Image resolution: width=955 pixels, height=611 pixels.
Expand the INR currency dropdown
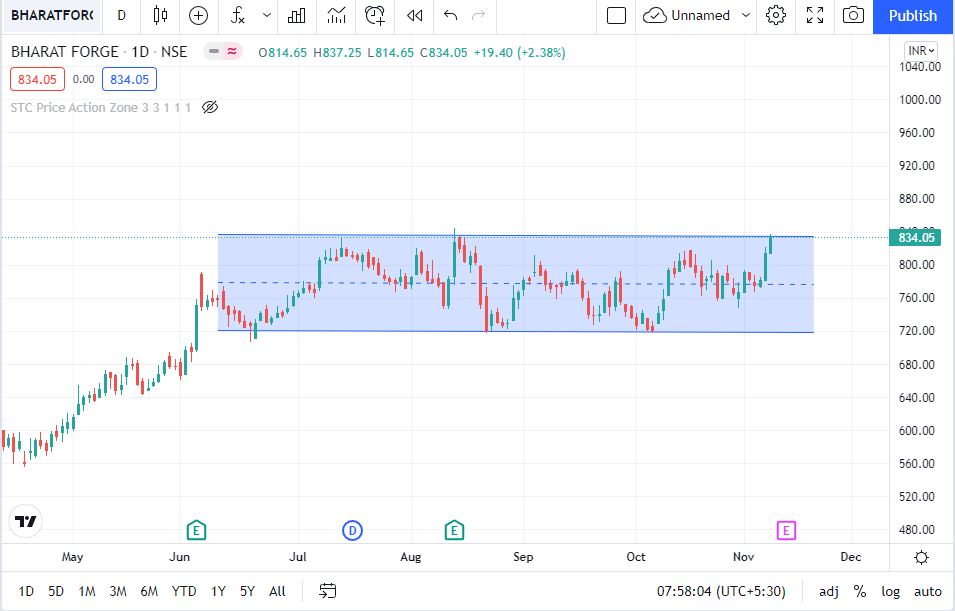[920, 50]
